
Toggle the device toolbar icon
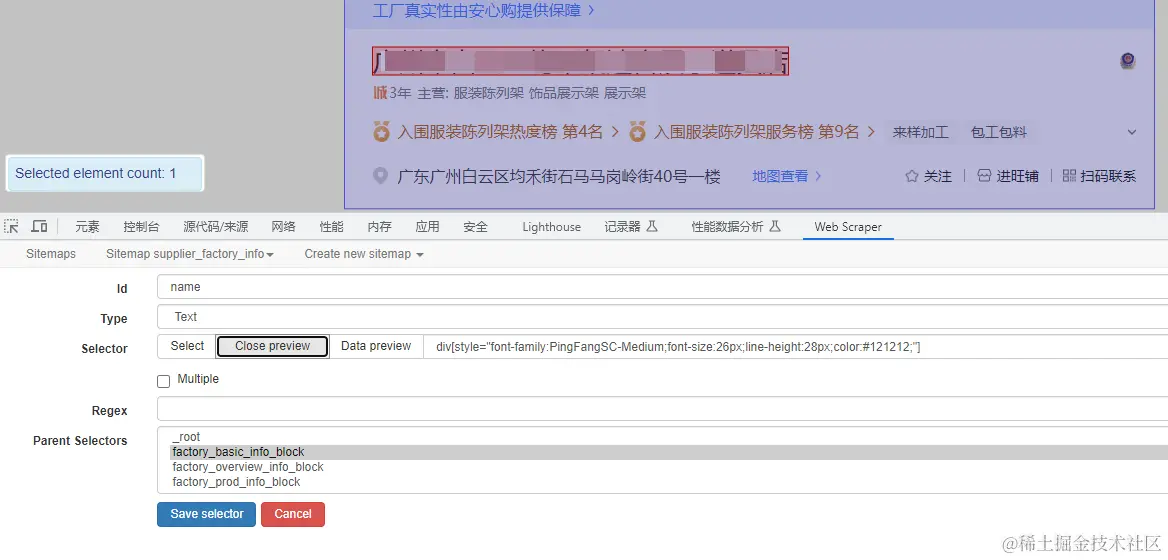click(39, 226)
